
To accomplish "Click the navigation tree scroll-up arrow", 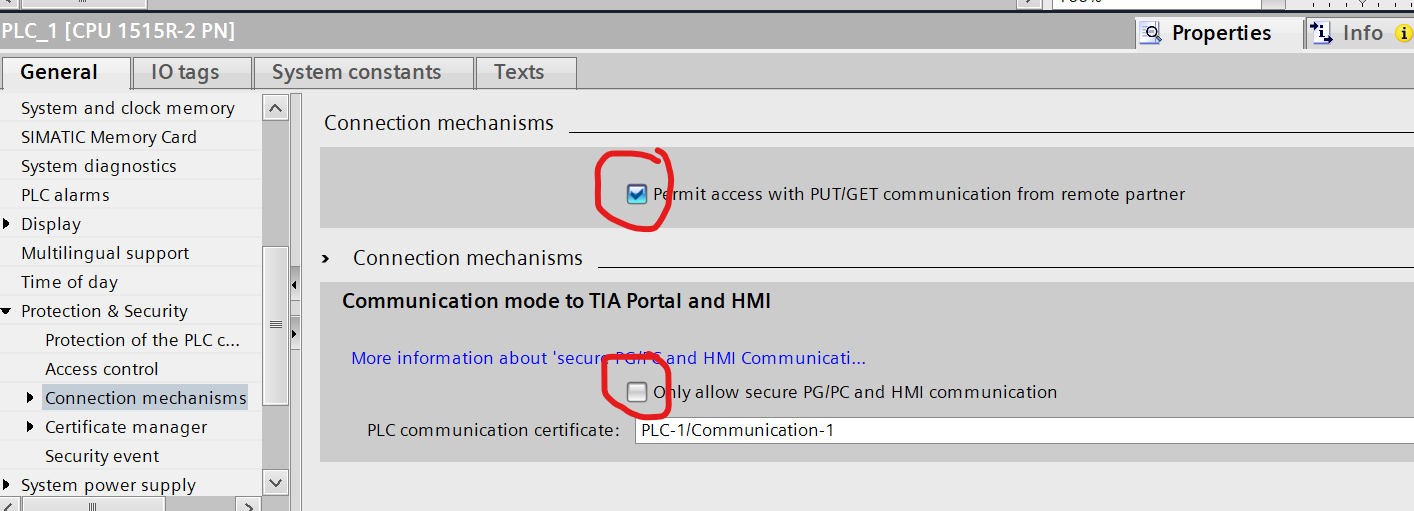I will click(276, 108).
